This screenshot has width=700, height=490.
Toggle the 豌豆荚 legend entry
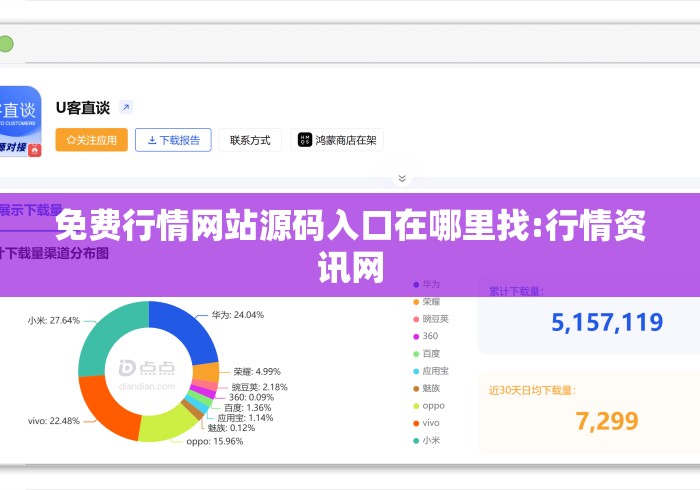coord(431,319)
